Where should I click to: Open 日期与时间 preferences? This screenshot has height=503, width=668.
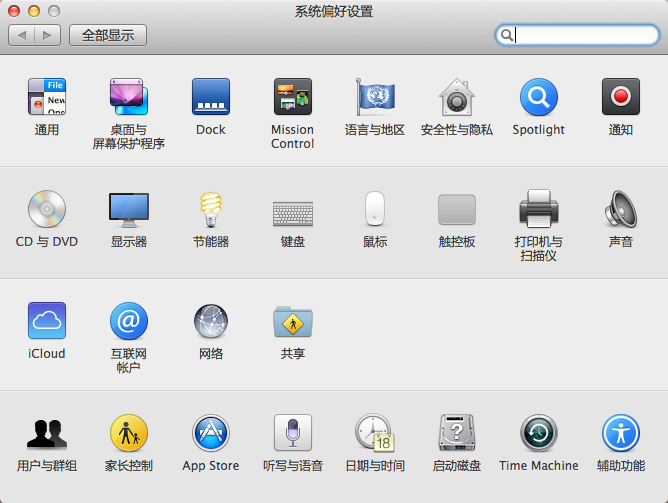coord(375,433)
